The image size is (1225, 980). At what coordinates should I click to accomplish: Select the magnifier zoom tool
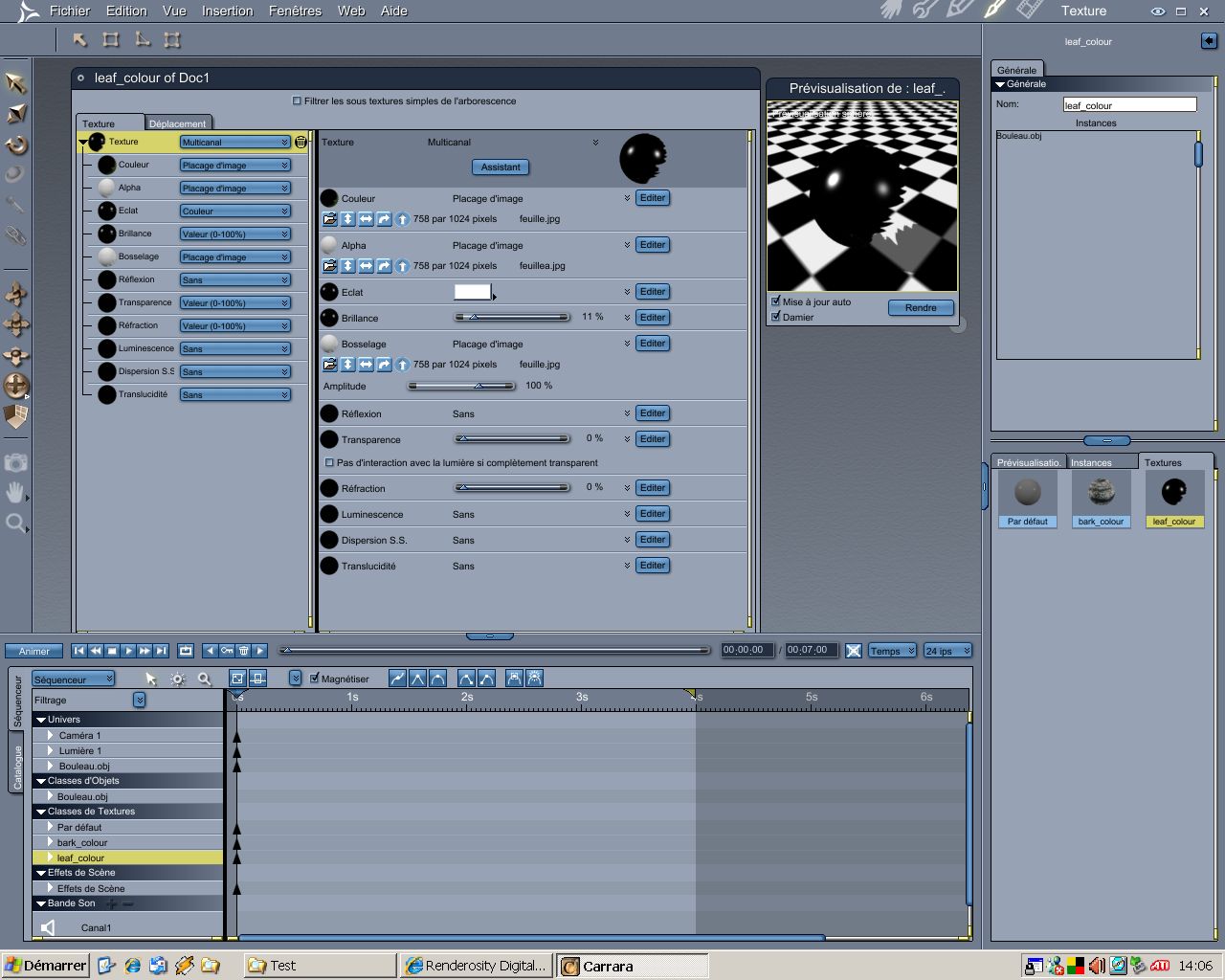pyautogui.click(x=15, y=523)
